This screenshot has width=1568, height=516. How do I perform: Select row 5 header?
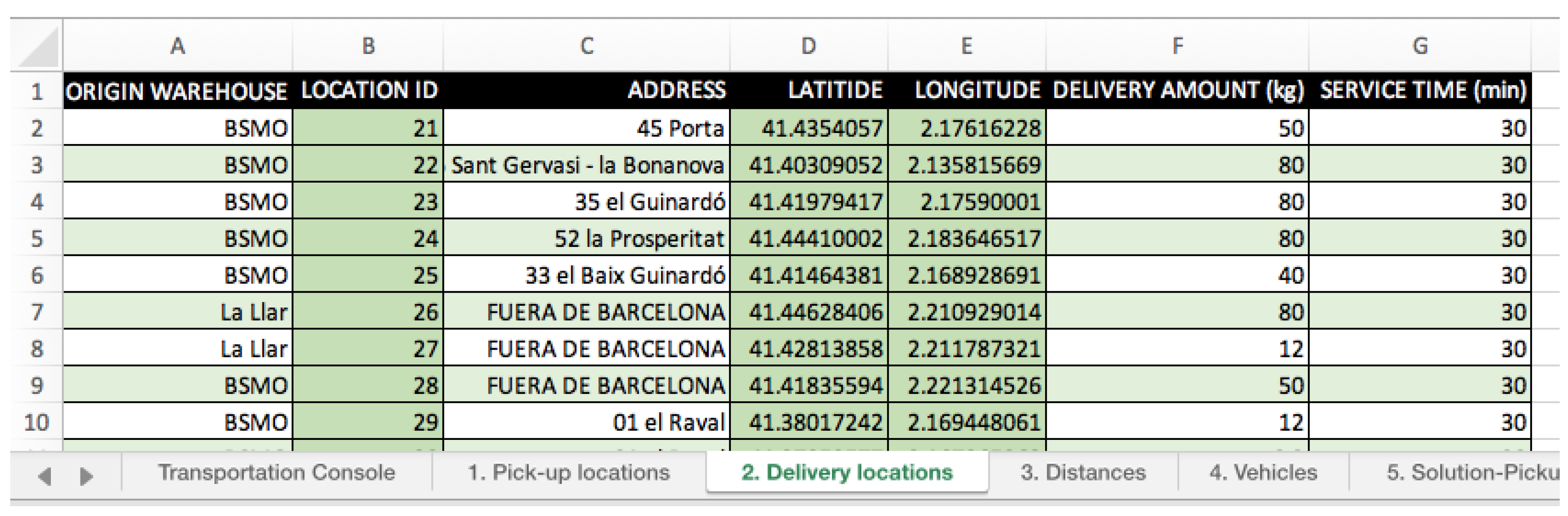pyautogui.click(x=37, y=238)
